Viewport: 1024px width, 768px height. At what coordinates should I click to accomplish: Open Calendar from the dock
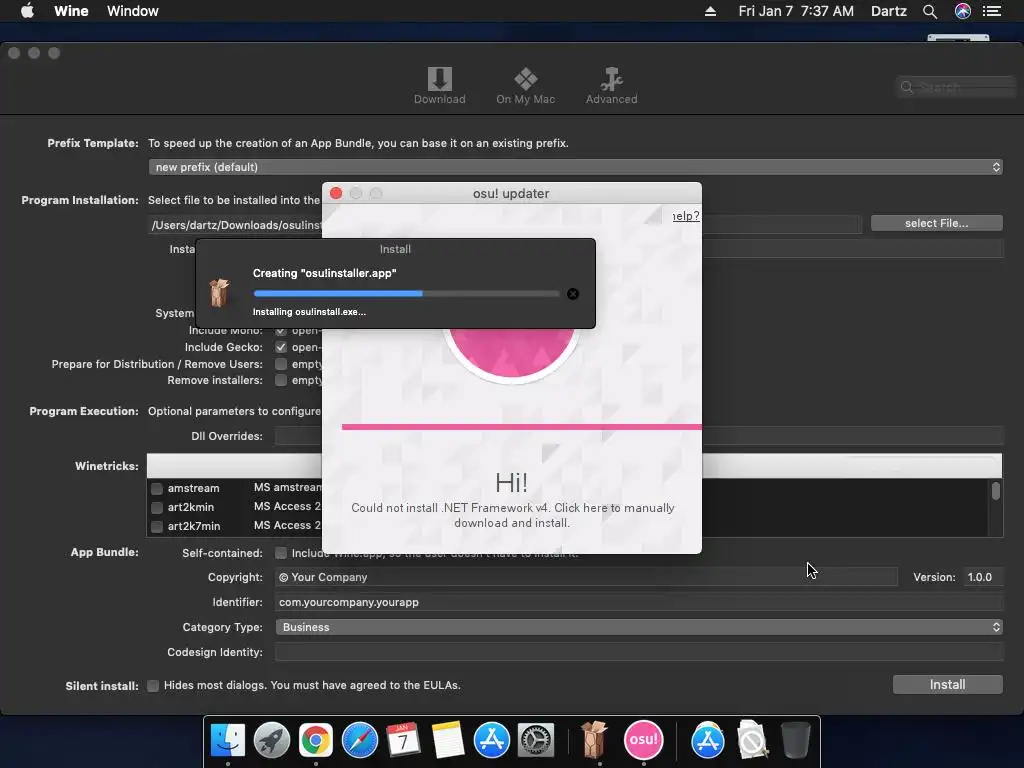point(403,741)
